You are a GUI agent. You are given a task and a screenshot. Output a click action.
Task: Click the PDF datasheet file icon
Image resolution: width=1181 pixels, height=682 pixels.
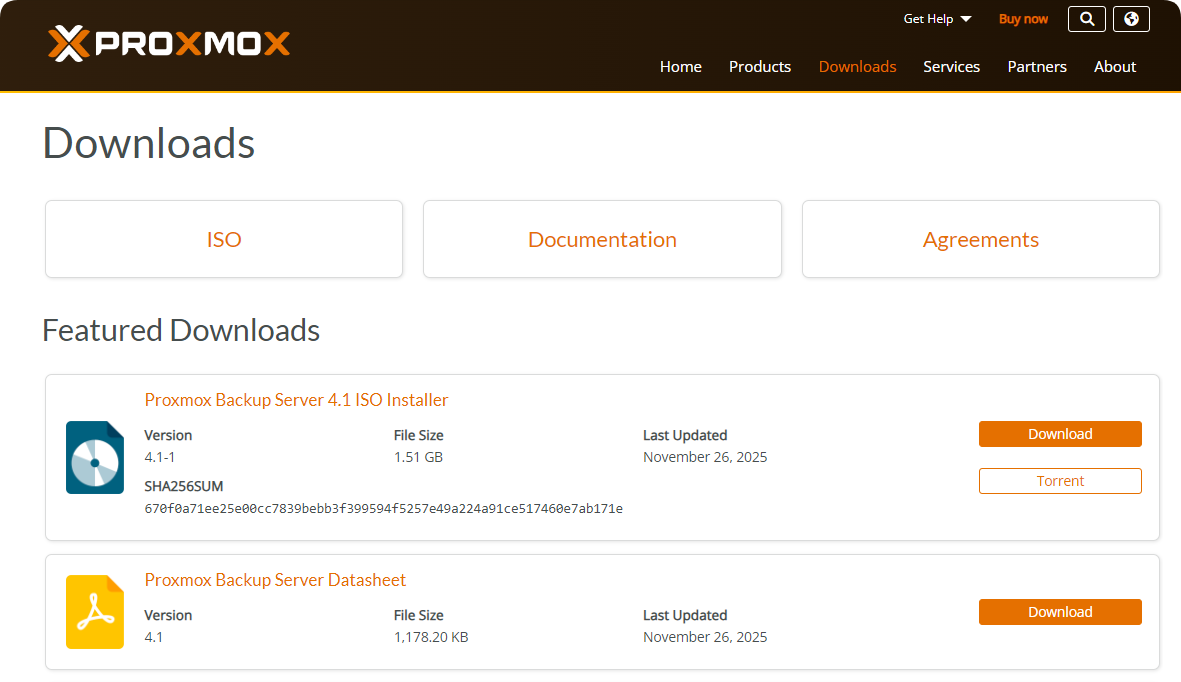95,611
